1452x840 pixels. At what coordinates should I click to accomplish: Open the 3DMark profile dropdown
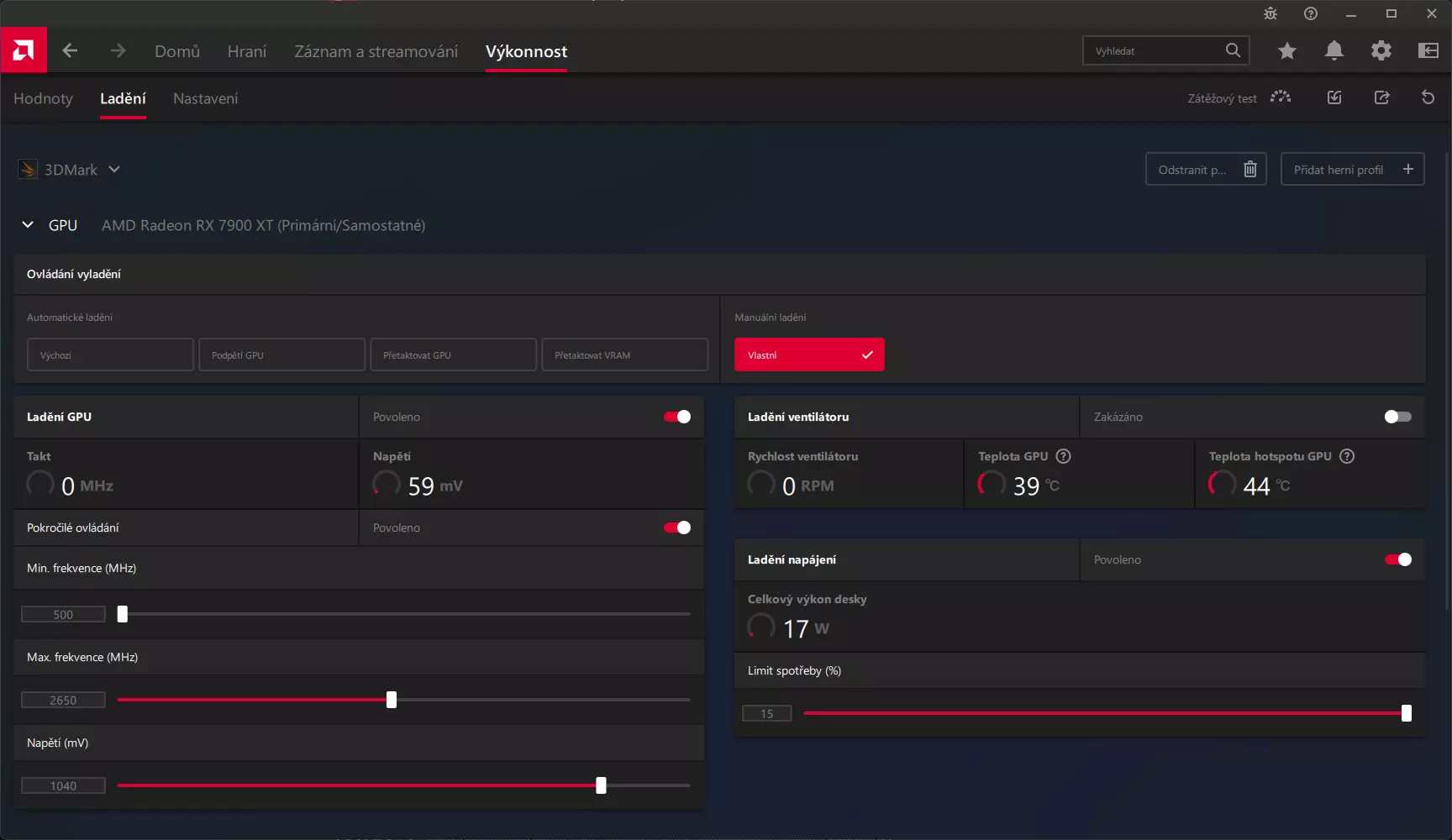coord(114,170)
